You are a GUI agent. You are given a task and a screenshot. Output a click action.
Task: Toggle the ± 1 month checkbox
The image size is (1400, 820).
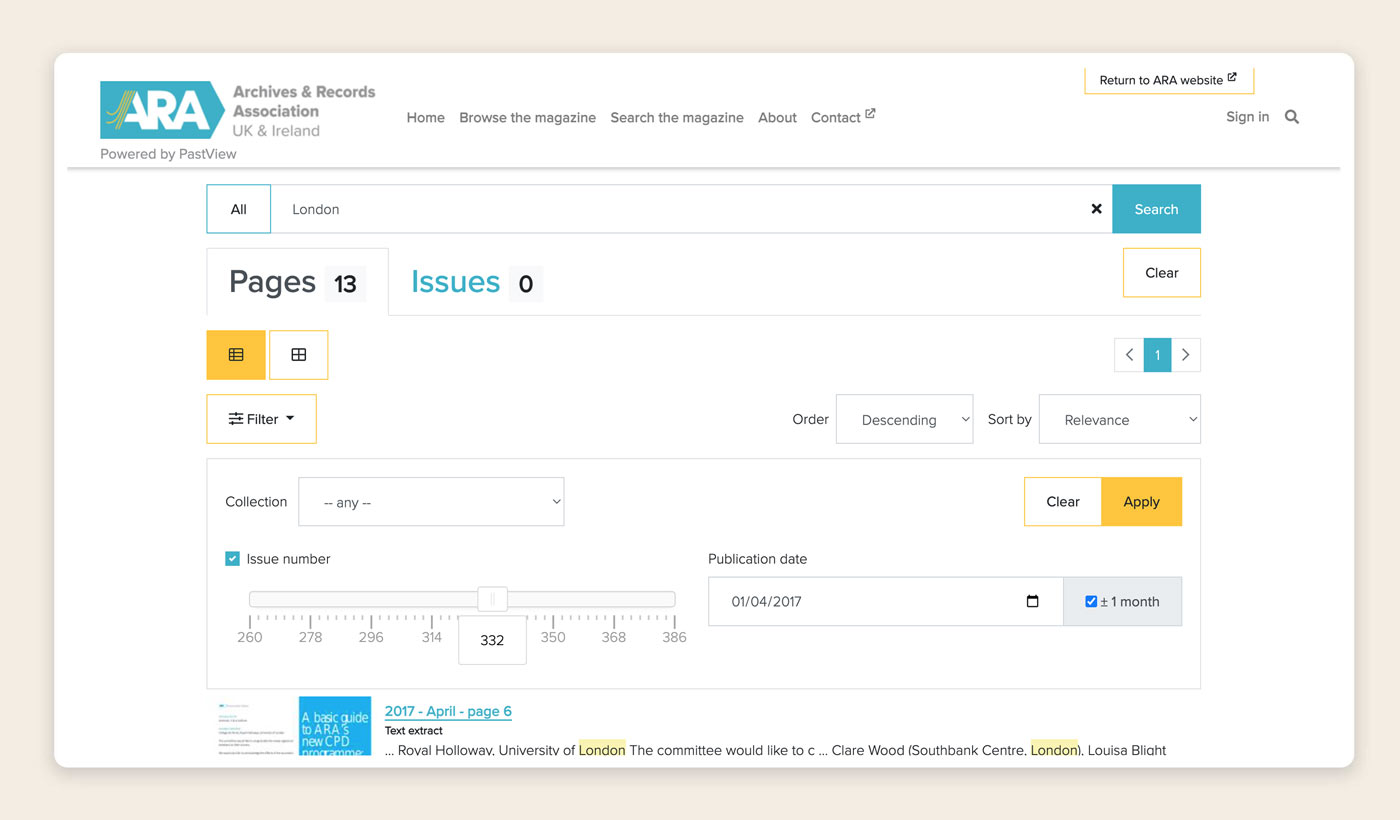pos(1091,601)
